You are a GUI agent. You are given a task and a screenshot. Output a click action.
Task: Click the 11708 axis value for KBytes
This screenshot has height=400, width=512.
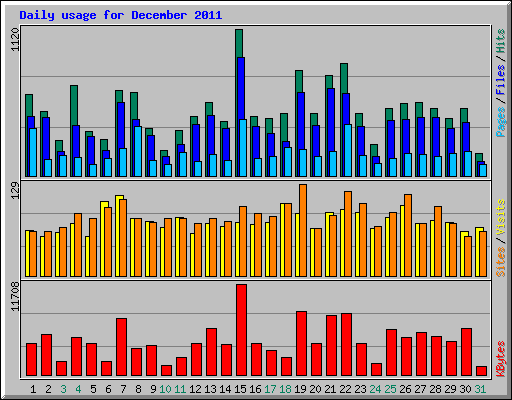click(x=15, y=297)
